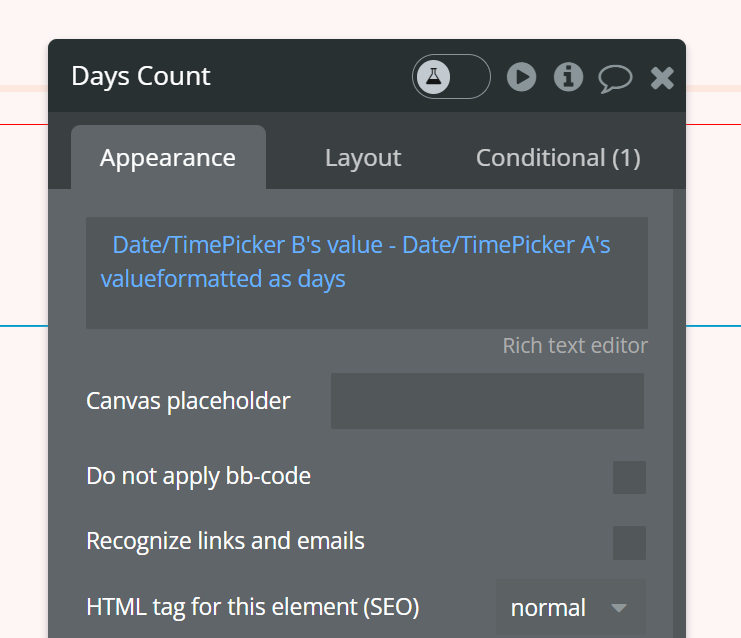Close the Days Count property panel
Screen dimensions: 741x638
coord(662,78)
